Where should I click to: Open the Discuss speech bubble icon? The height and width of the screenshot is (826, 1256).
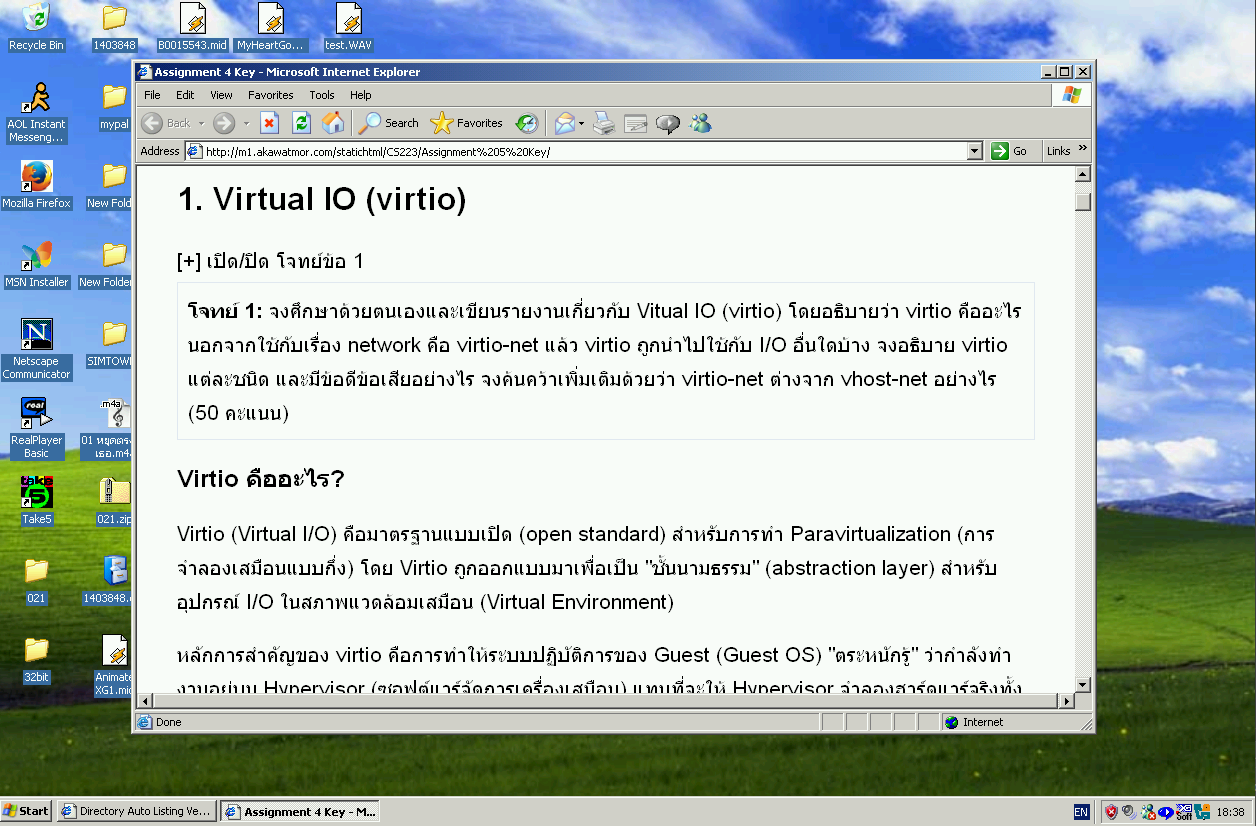(668, 123)
